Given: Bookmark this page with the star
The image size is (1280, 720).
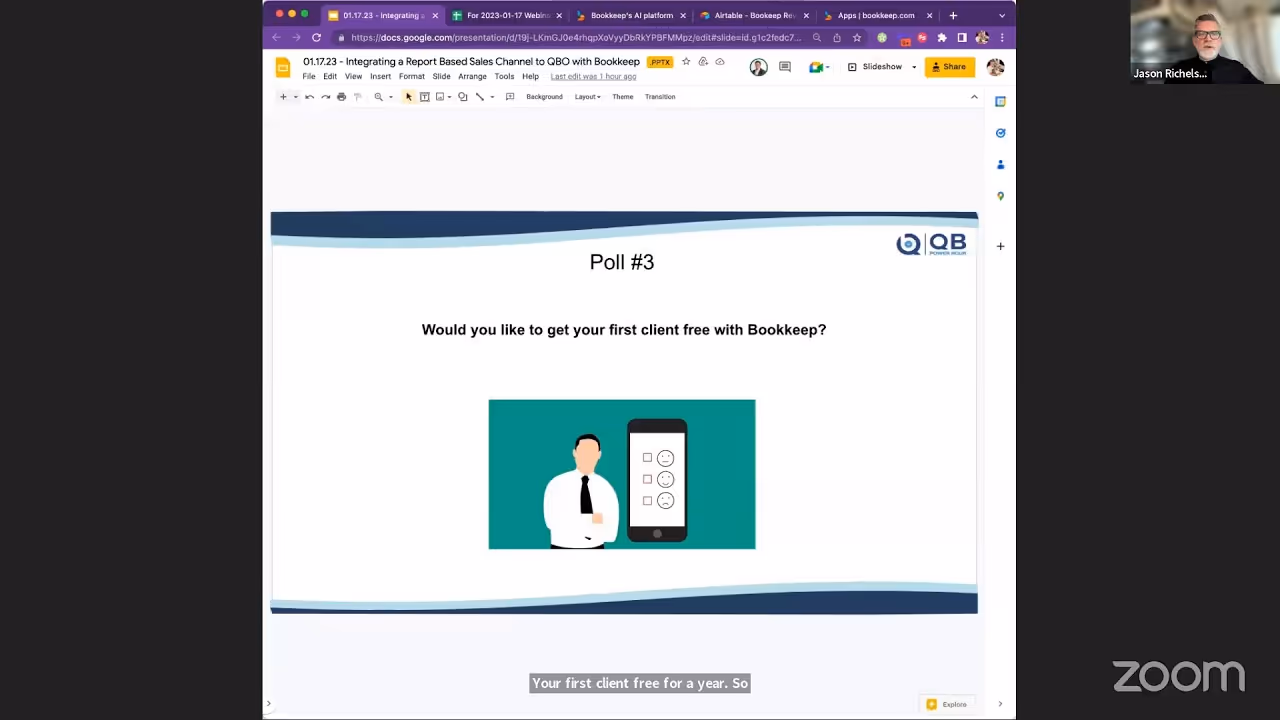Looking at the screenshot, I should coord(857,38).
